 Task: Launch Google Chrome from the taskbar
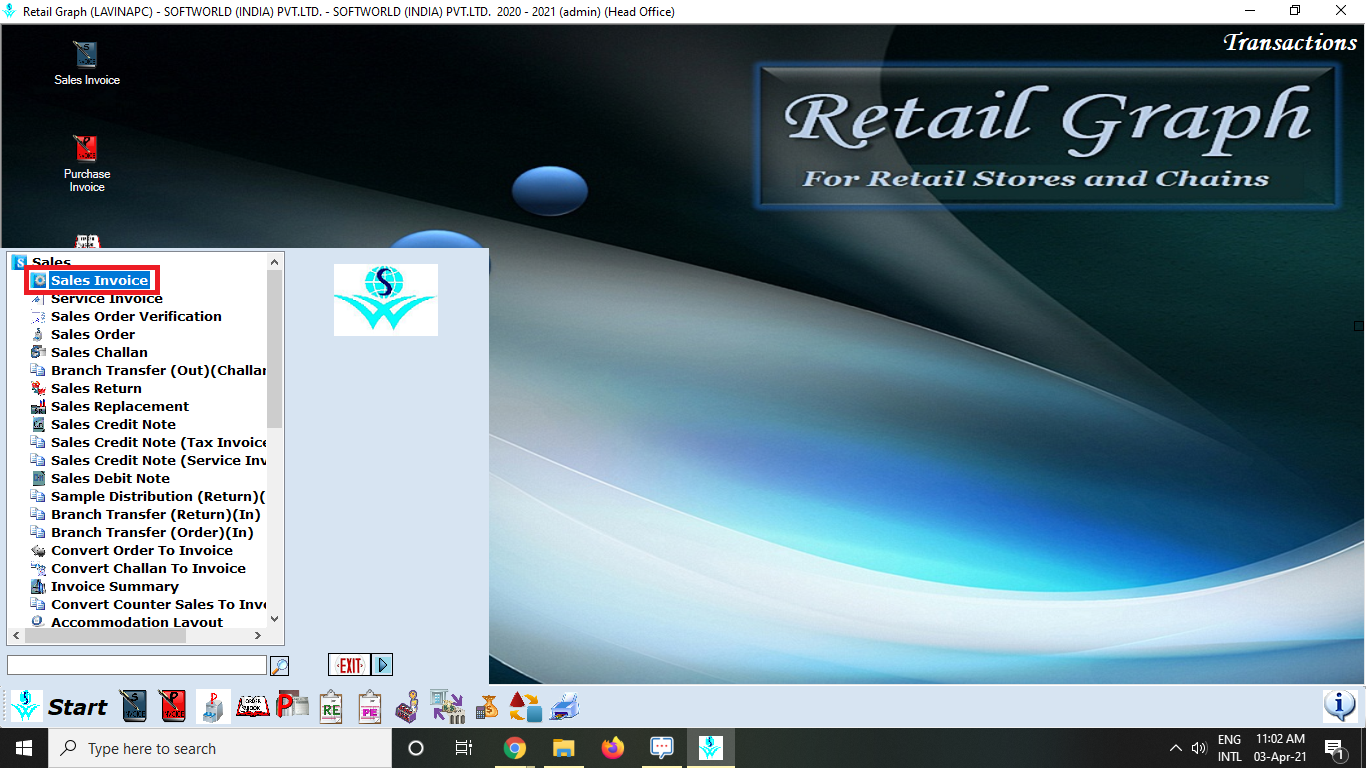tap(515, 748)
